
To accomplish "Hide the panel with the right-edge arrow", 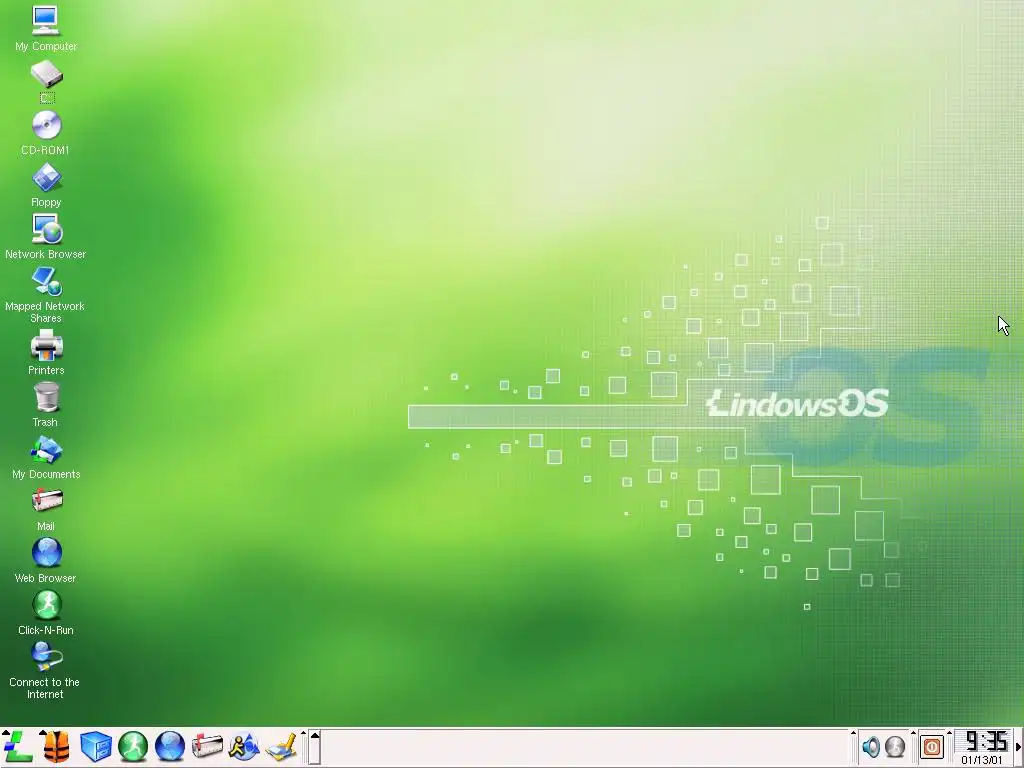I will pyautogui.click(x=1019, y=747).
